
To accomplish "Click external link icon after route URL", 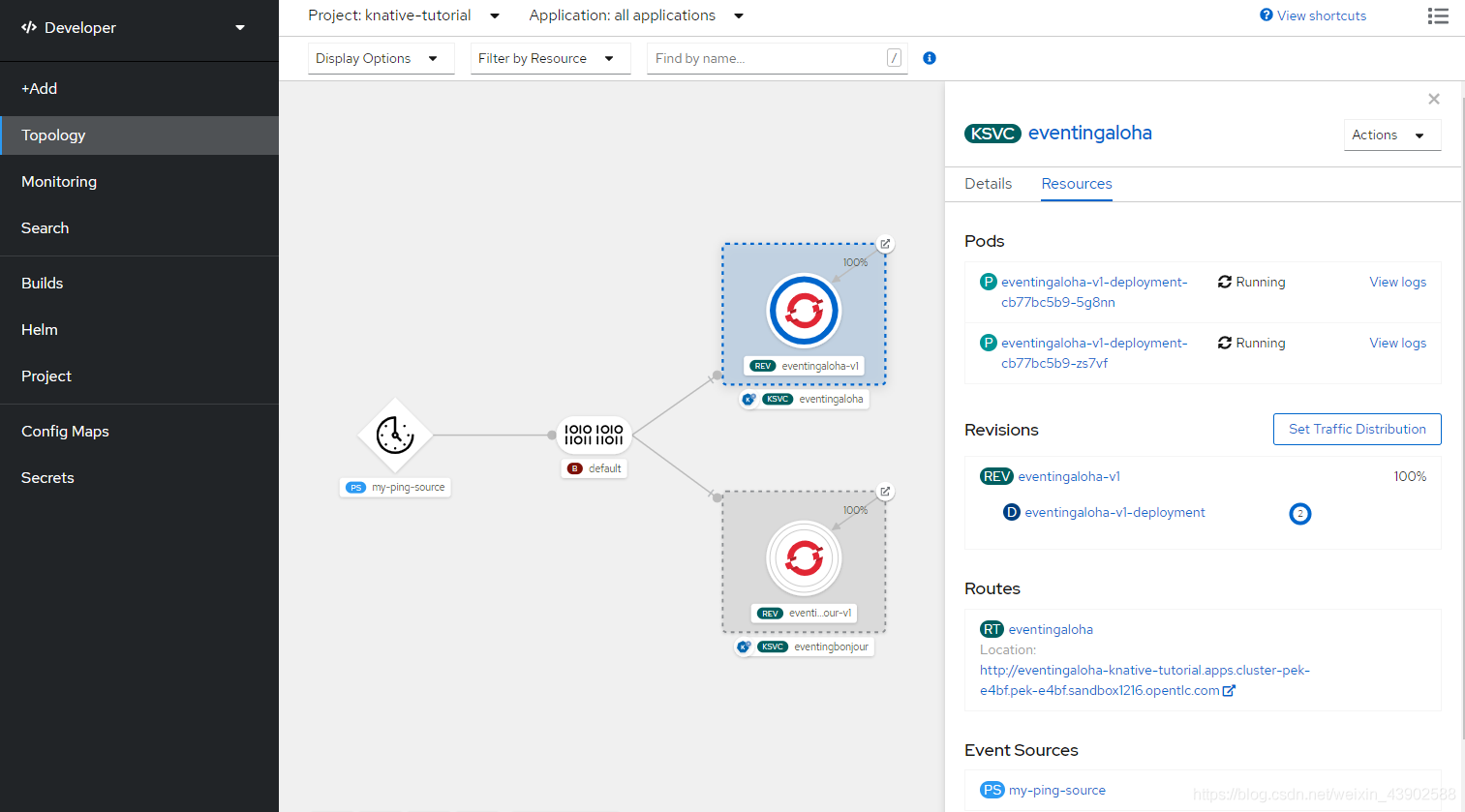I will (x=1229, y=691).
